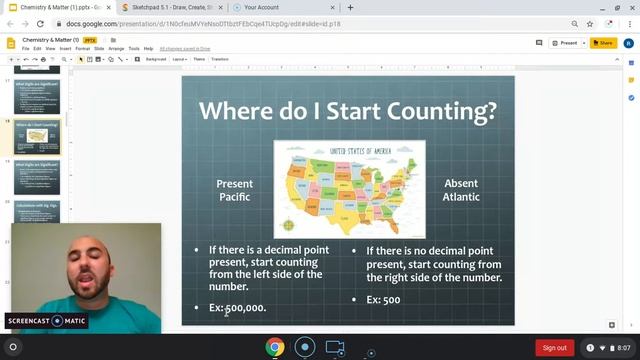Screen dimensions: 640x360
Task: Click the Chemistry & Matter document title
Action: click(51, 40)
